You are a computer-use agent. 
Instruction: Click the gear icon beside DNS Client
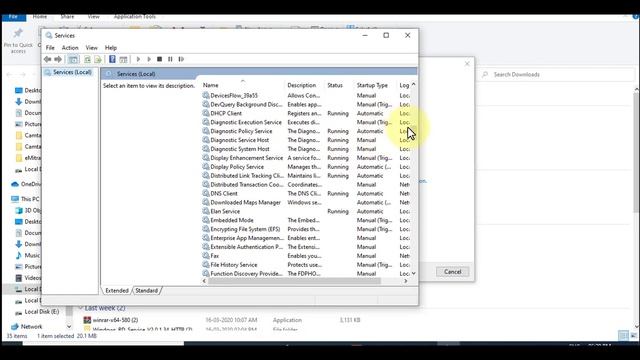[206, 193]
